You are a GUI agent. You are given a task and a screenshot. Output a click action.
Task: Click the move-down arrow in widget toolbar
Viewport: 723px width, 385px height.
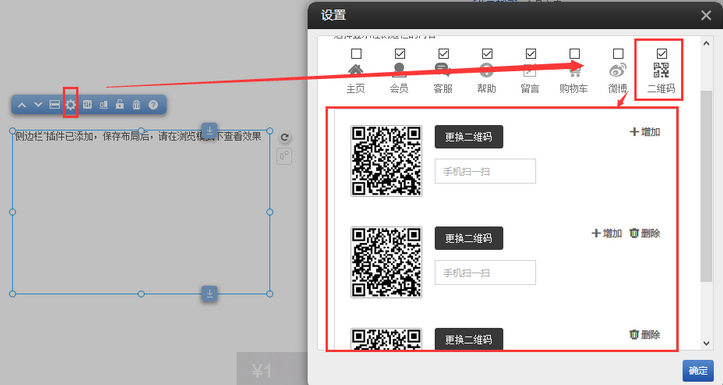pyautogui.click(x=38, y=105)
